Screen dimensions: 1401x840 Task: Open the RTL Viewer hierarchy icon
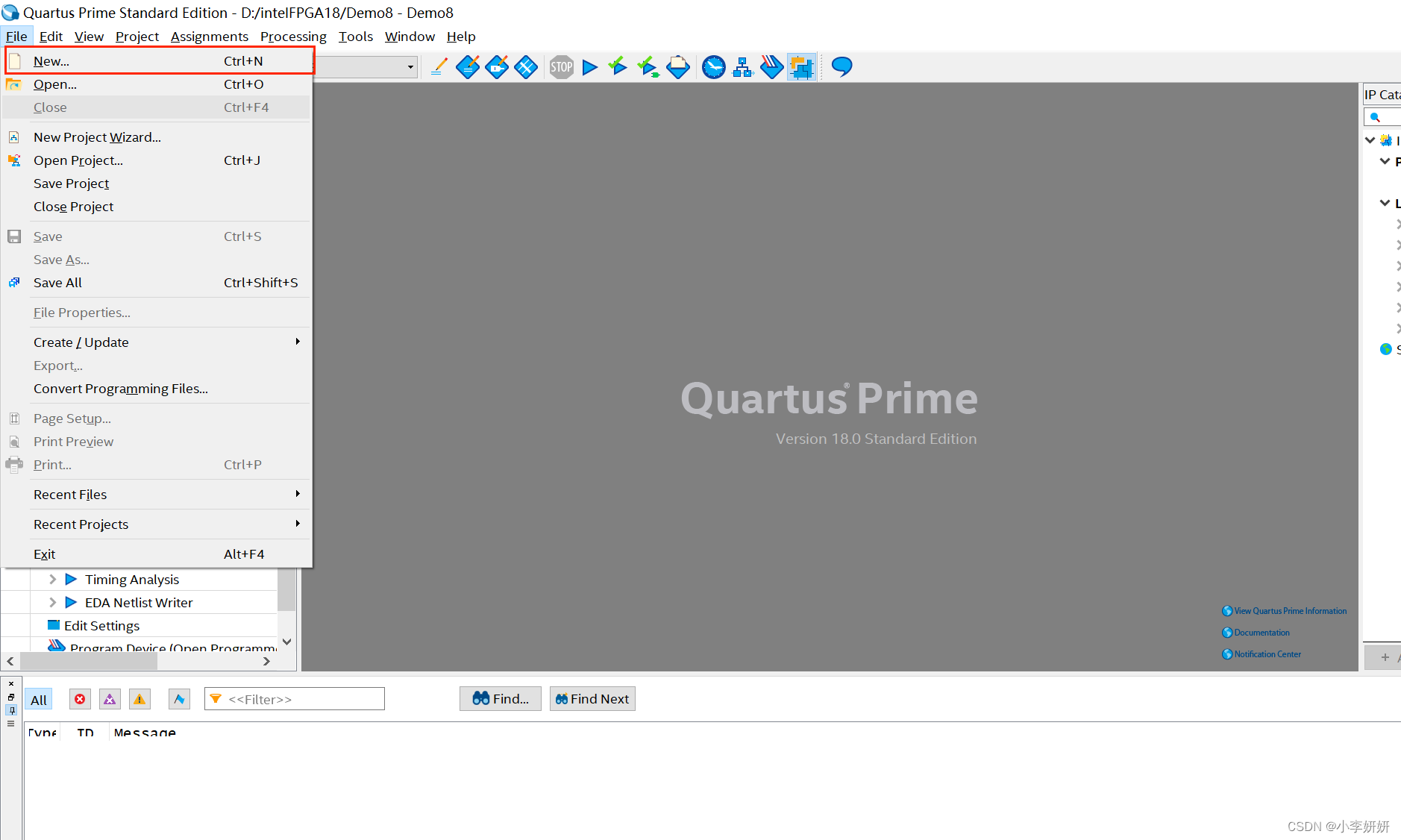pos(743,67)
